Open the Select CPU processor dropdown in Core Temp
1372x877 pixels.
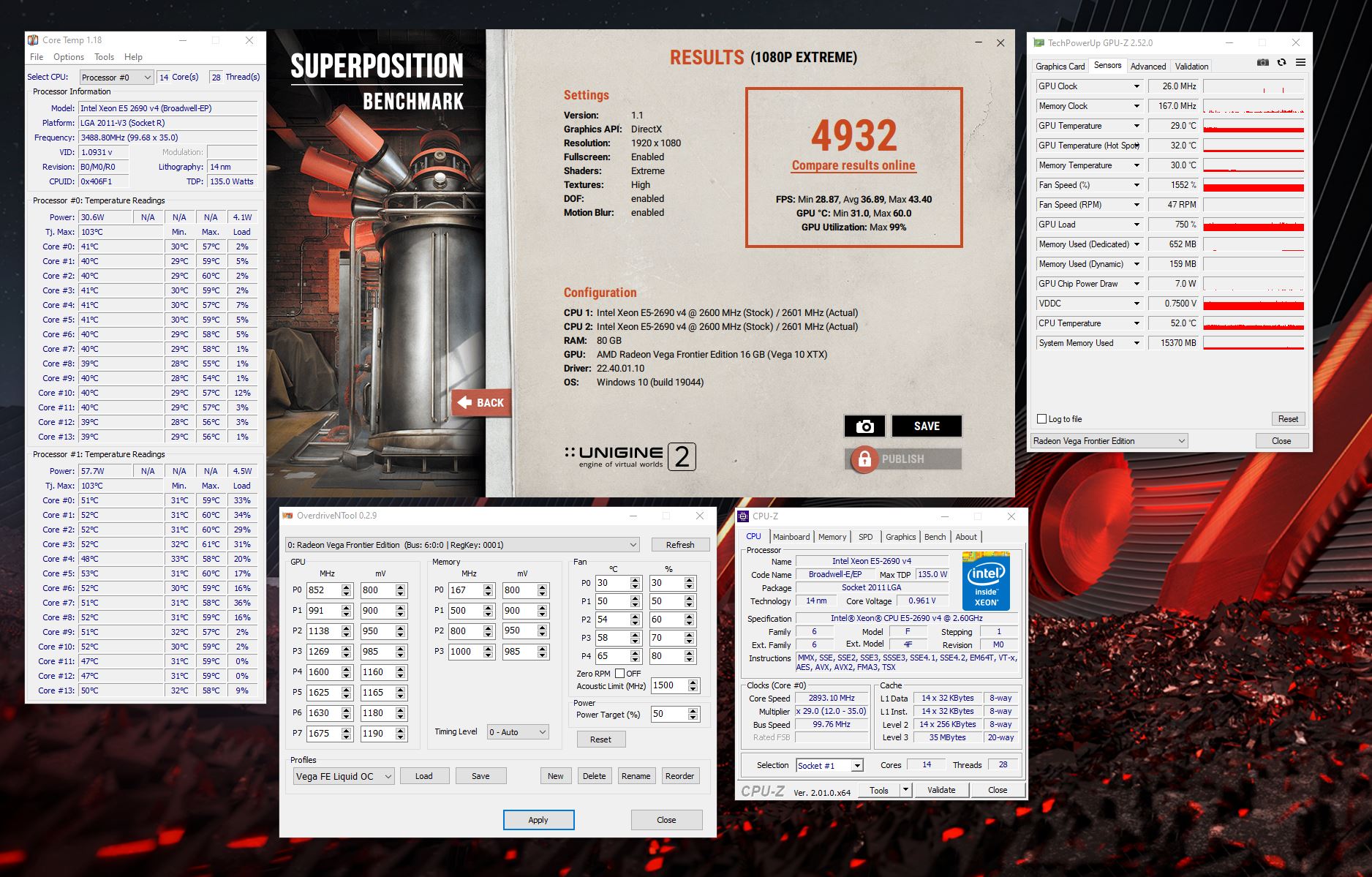(x=116, y=77)
